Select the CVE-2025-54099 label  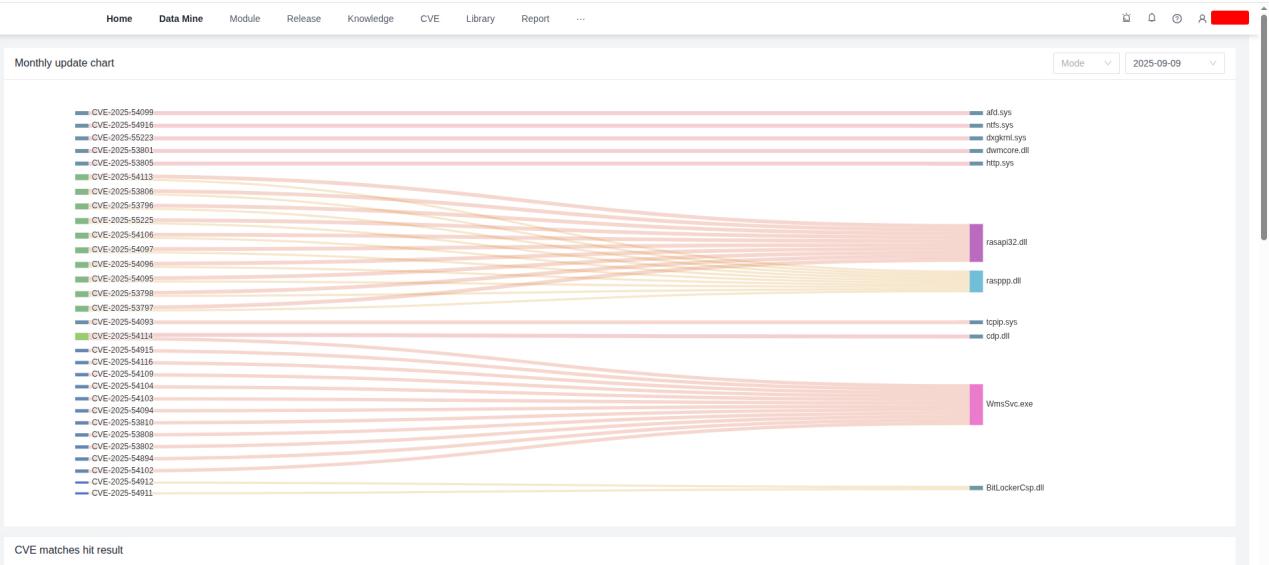(122, 113)
